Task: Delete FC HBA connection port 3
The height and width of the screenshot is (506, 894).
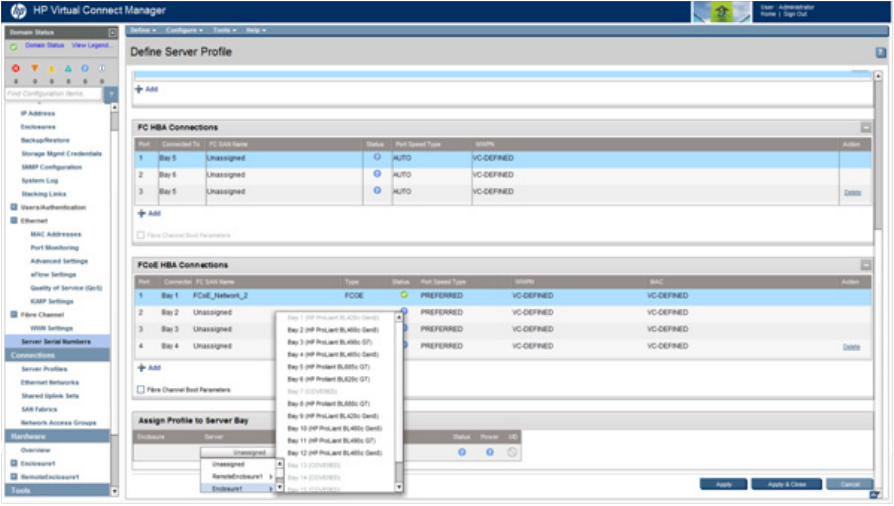Action: pos(852,192)
